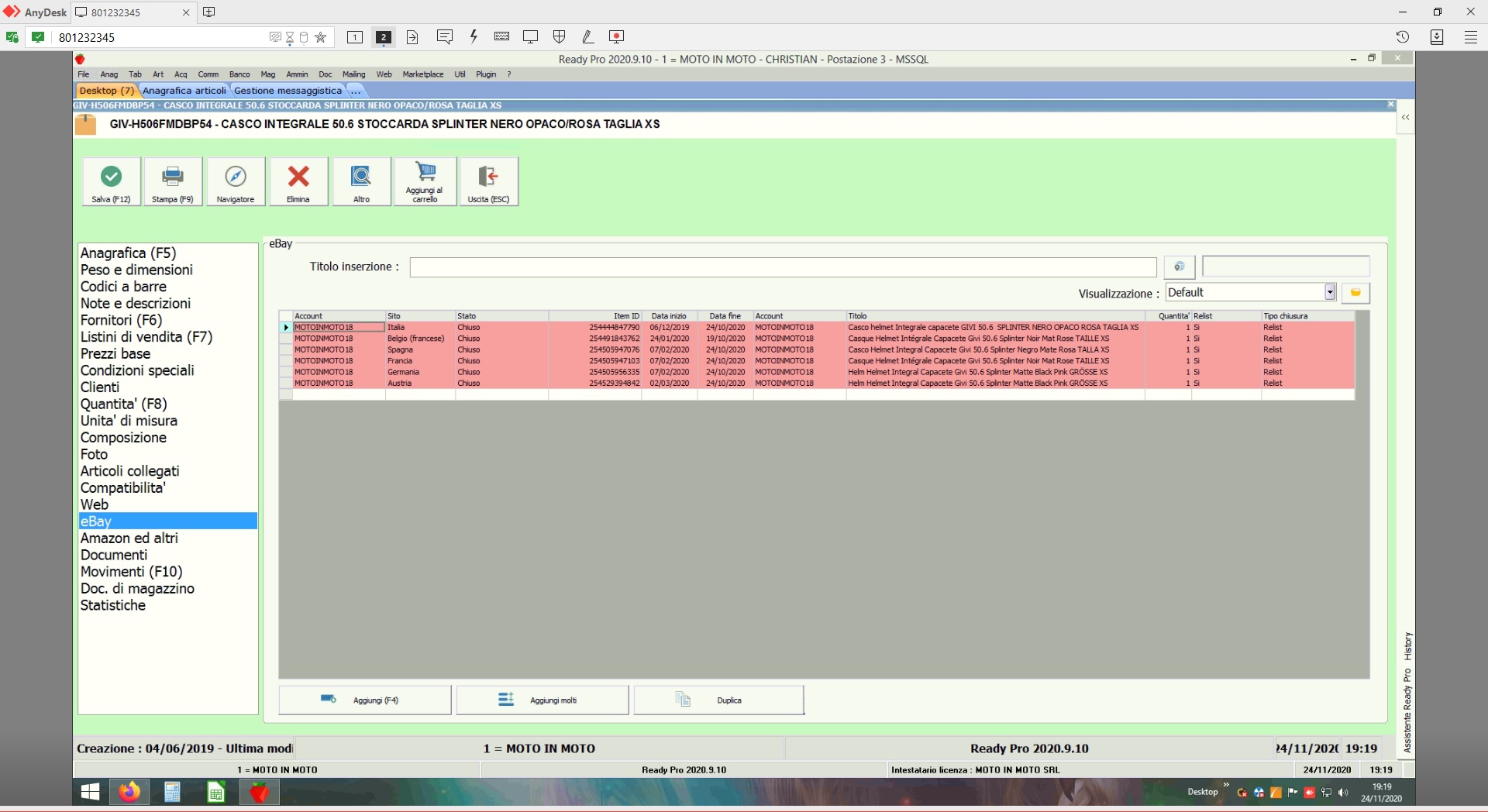
Task: Open Assistente Ready Pro vertical tab
Action: coord(1407,710)
